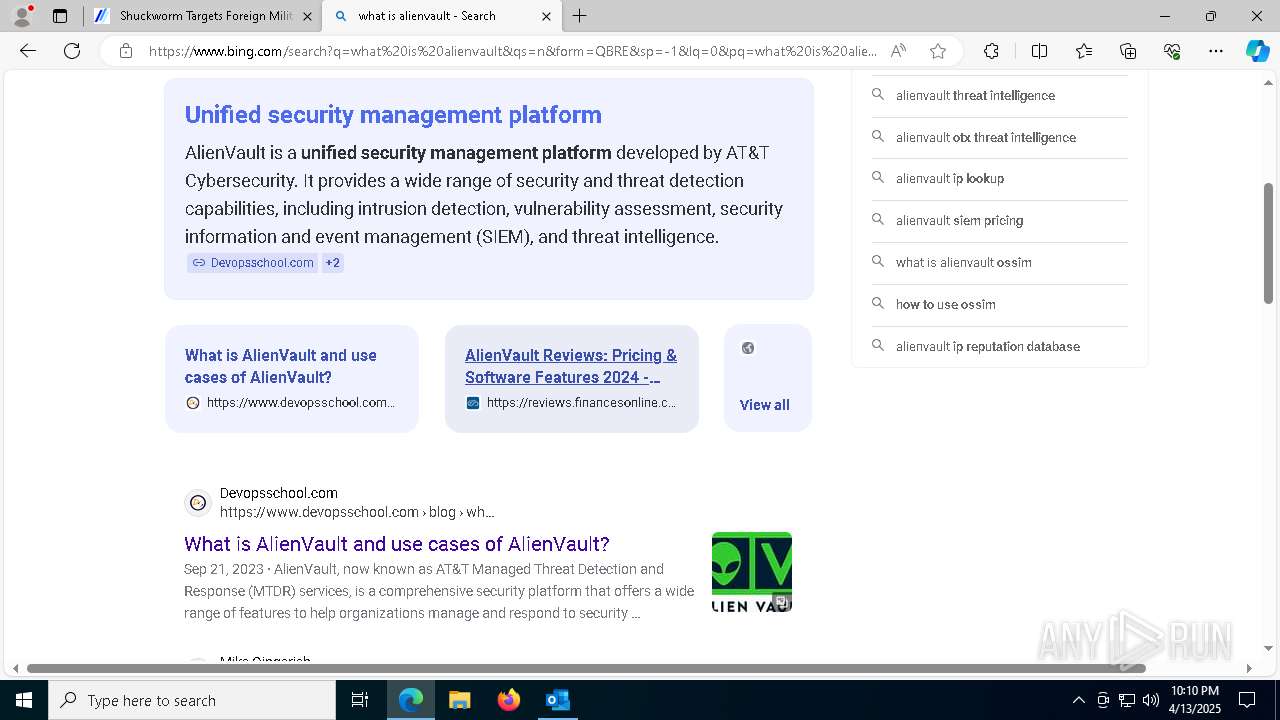Open AlienVault Reviews Pricing card

pos(572,378)
